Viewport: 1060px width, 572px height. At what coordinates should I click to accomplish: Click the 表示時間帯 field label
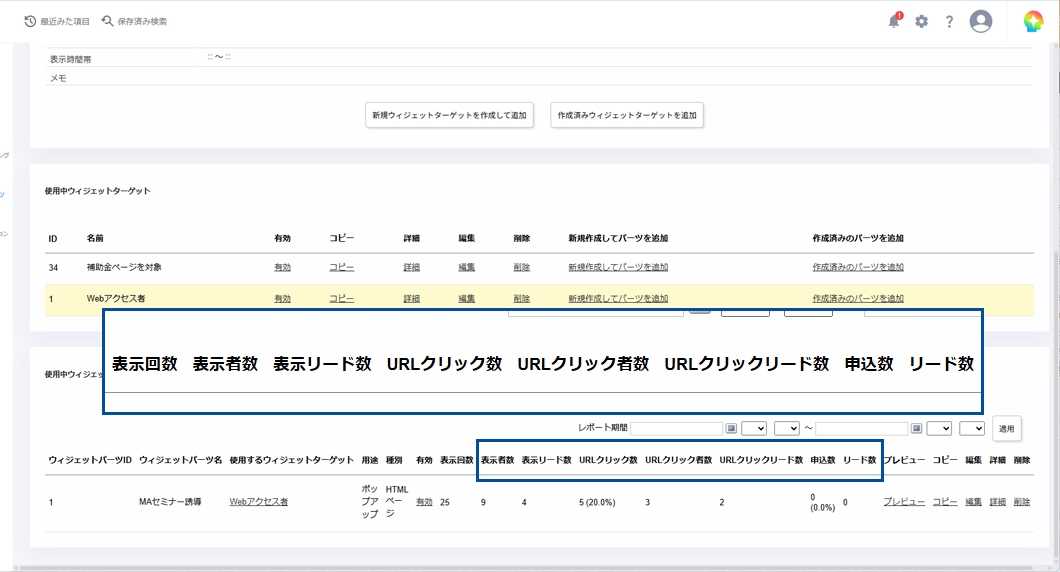tap(70, 59)
